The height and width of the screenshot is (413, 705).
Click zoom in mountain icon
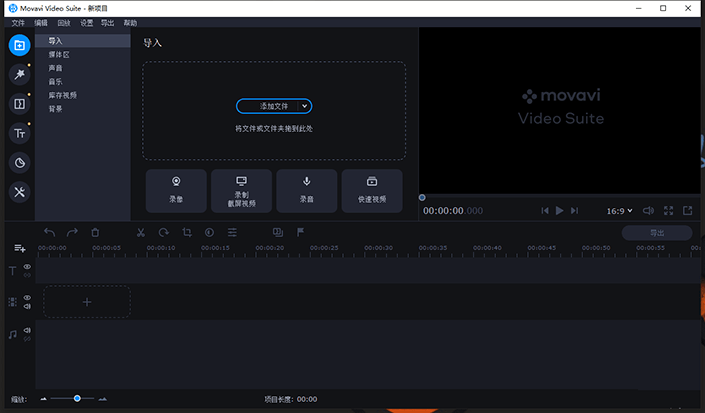103,399
